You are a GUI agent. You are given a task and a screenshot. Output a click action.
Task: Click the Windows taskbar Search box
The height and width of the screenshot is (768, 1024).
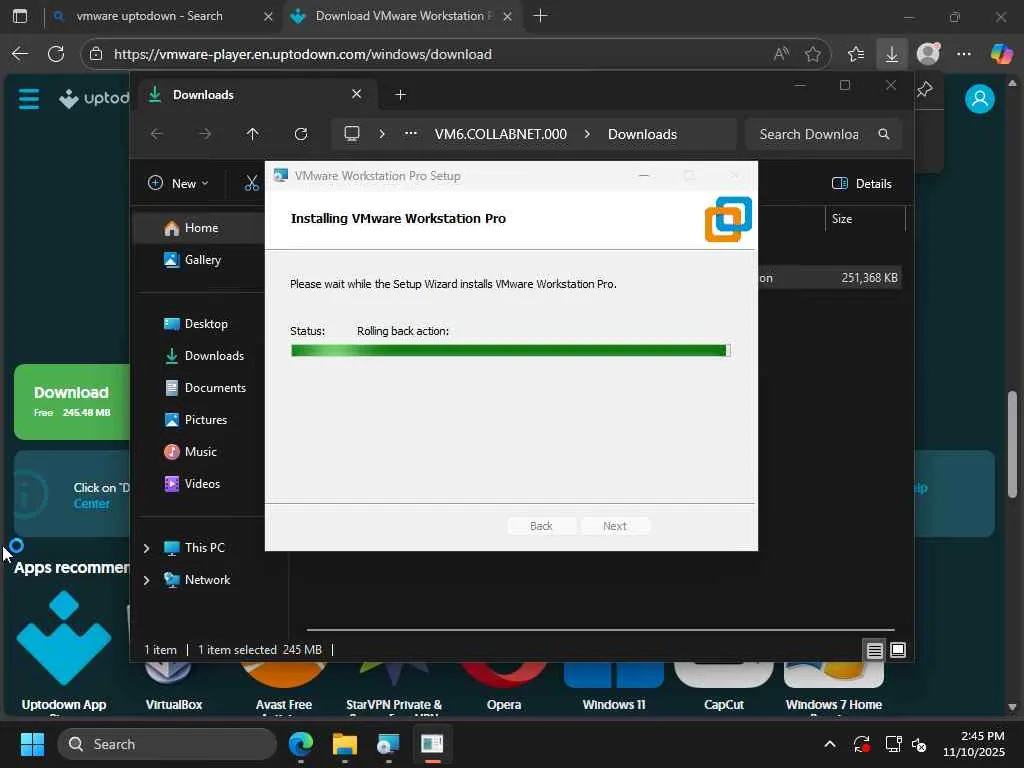[167, 744]
